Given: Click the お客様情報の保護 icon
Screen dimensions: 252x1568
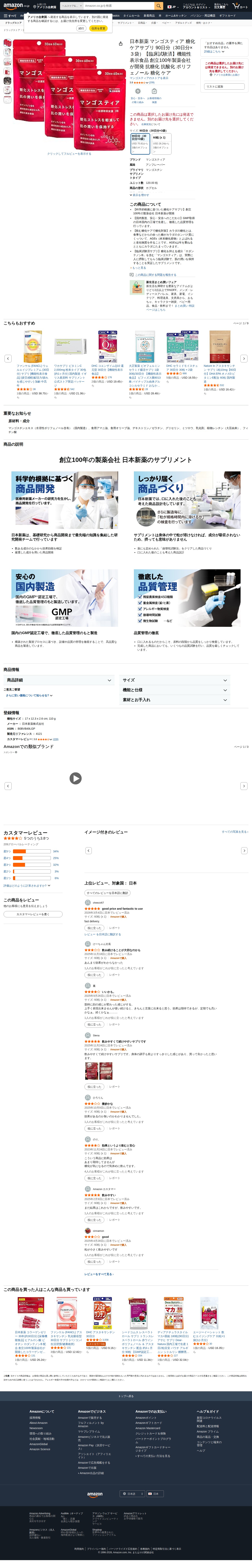Looking at the screenshot, I should point(154,91).
